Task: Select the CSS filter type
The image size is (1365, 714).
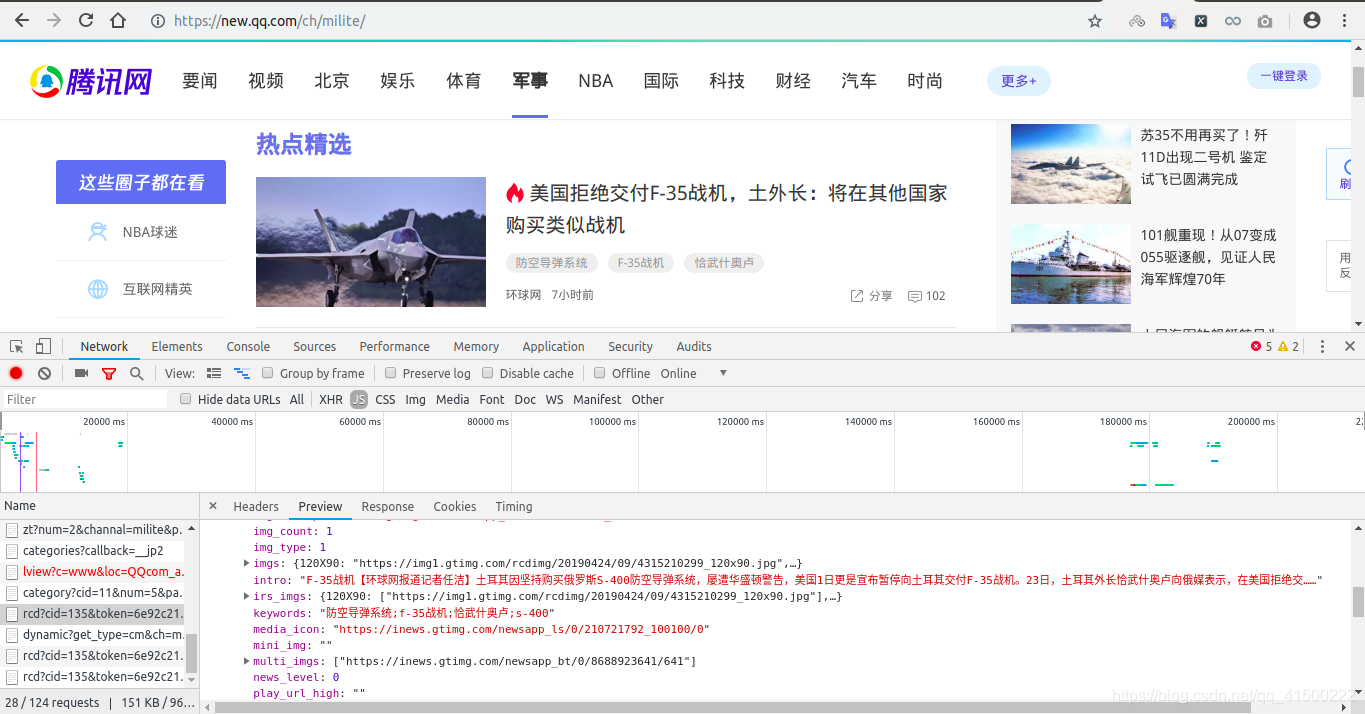Action: pyautogui.click(x=385, y=399)
